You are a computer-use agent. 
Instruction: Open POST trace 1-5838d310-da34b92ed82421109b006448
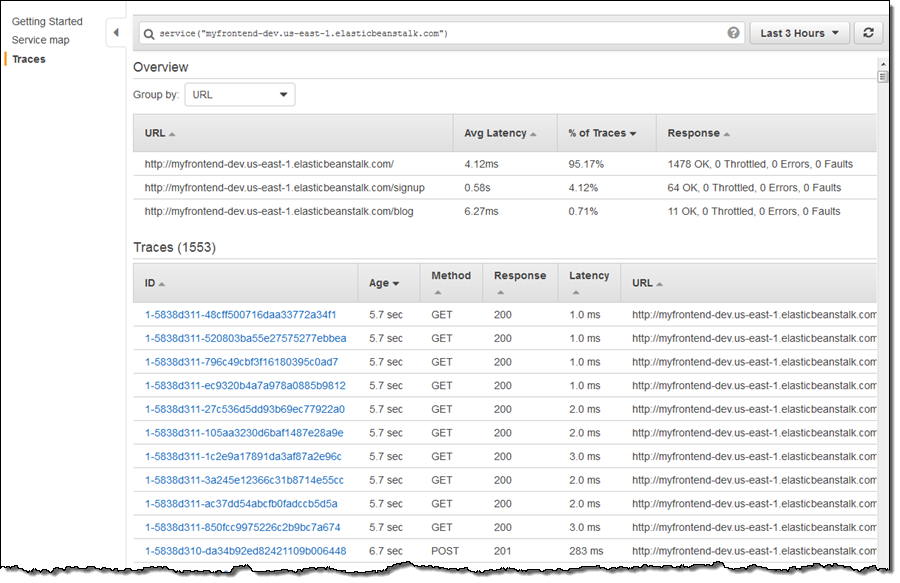click(x=245, y=551)
